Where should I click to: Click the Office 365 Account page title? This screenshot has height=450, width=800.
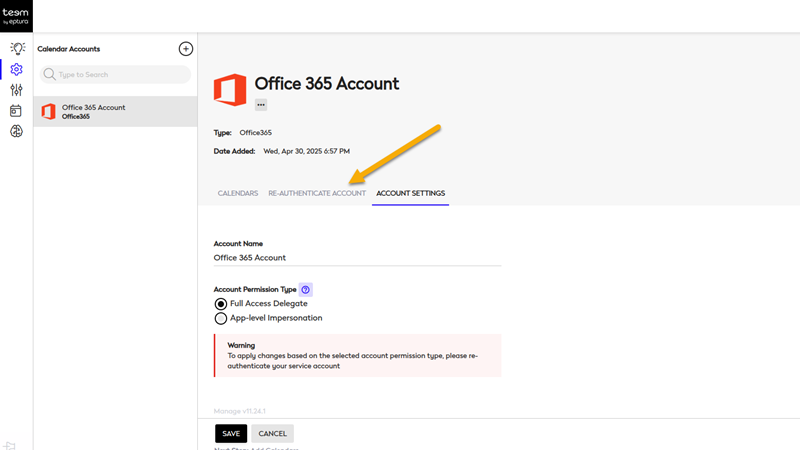pos(327,84)
